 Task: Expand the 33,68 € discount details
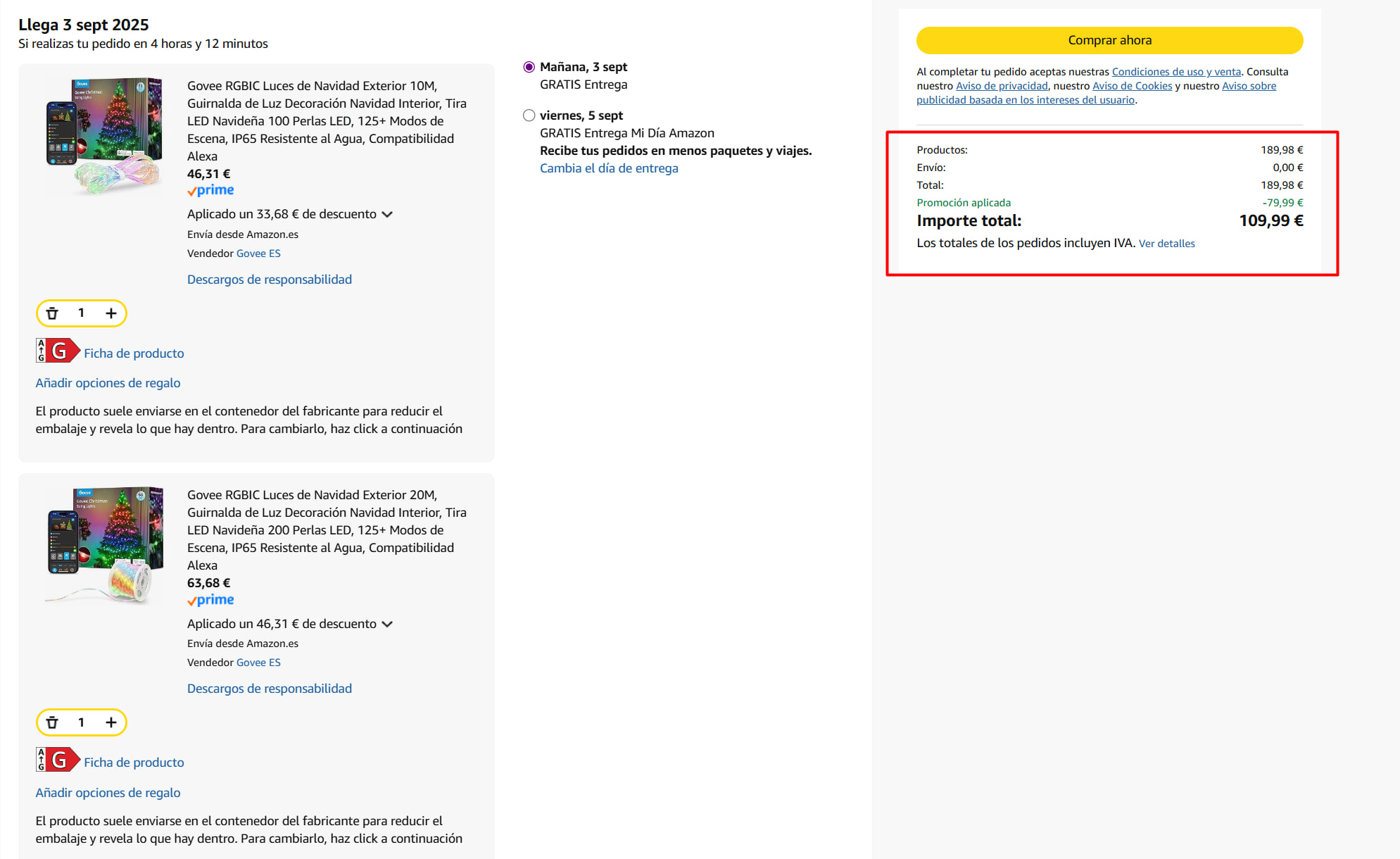point(386,214)
